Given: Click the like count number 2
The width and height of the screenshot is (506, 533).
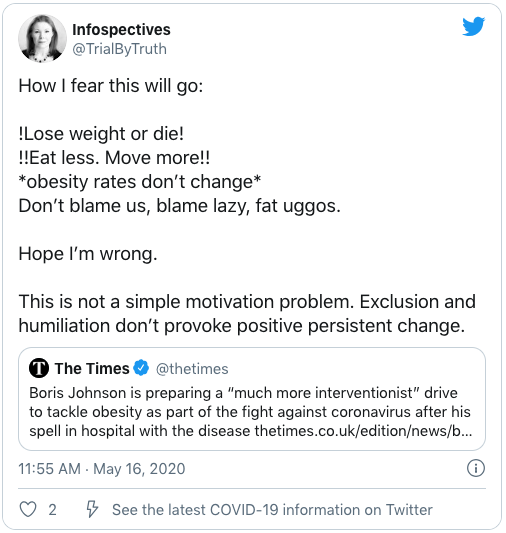Looking at the screenshot, I should coord(52,510).
